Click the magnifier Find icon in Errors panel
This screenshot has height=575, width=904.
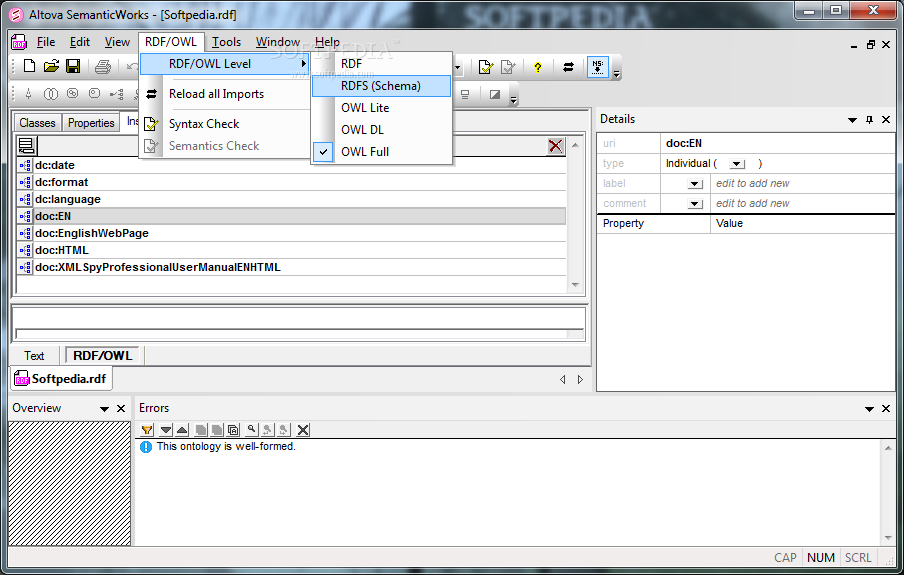coord(251,430)
